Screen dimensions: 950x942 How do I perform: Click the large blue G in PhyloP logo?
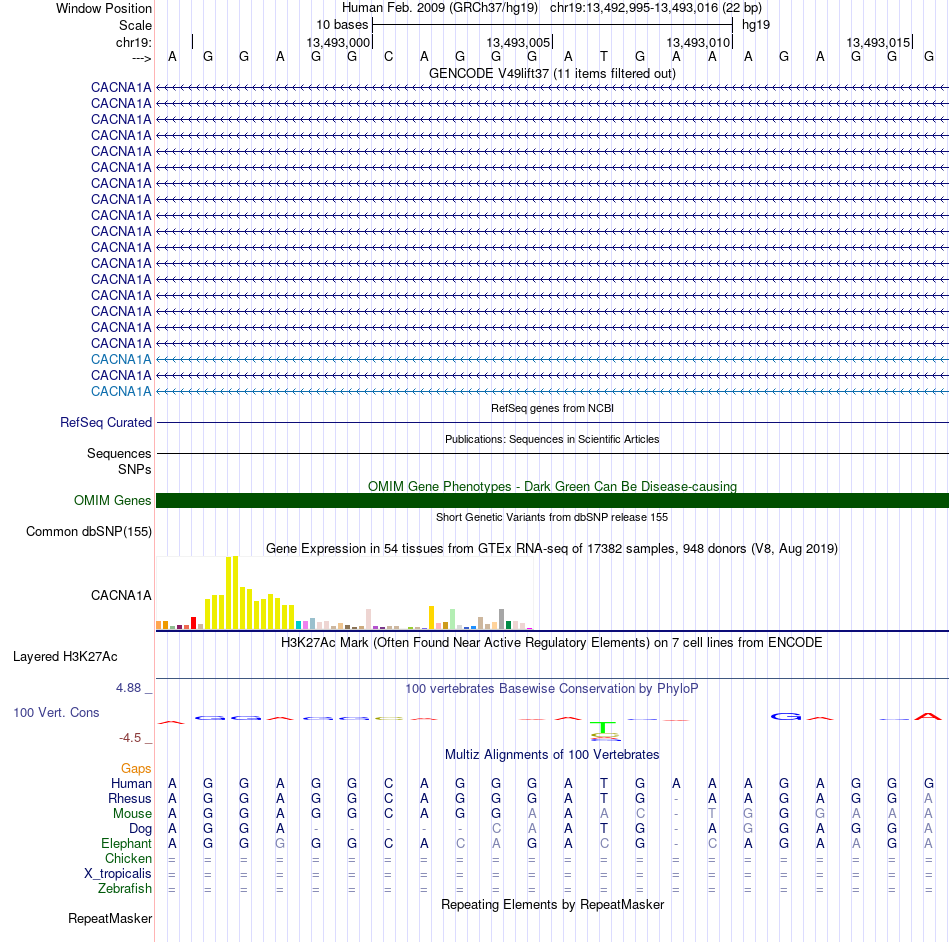785,717
